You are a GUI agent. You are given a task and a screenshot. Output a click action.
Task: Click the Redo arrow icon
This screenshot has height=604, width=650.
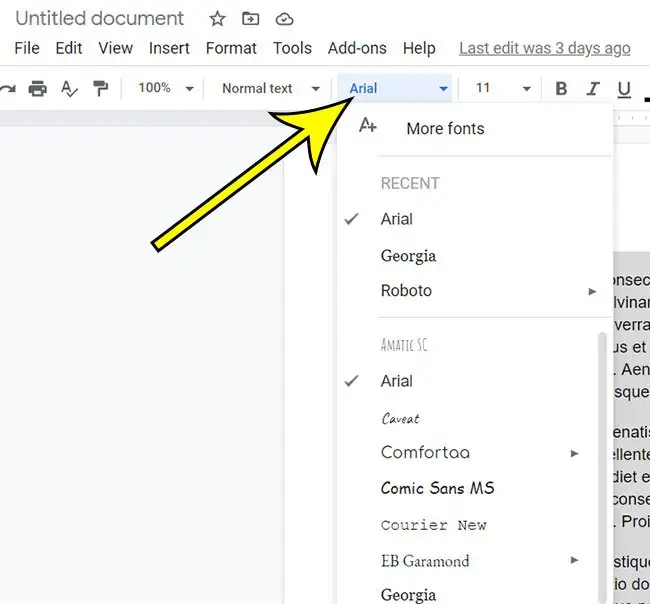(8, 89)
